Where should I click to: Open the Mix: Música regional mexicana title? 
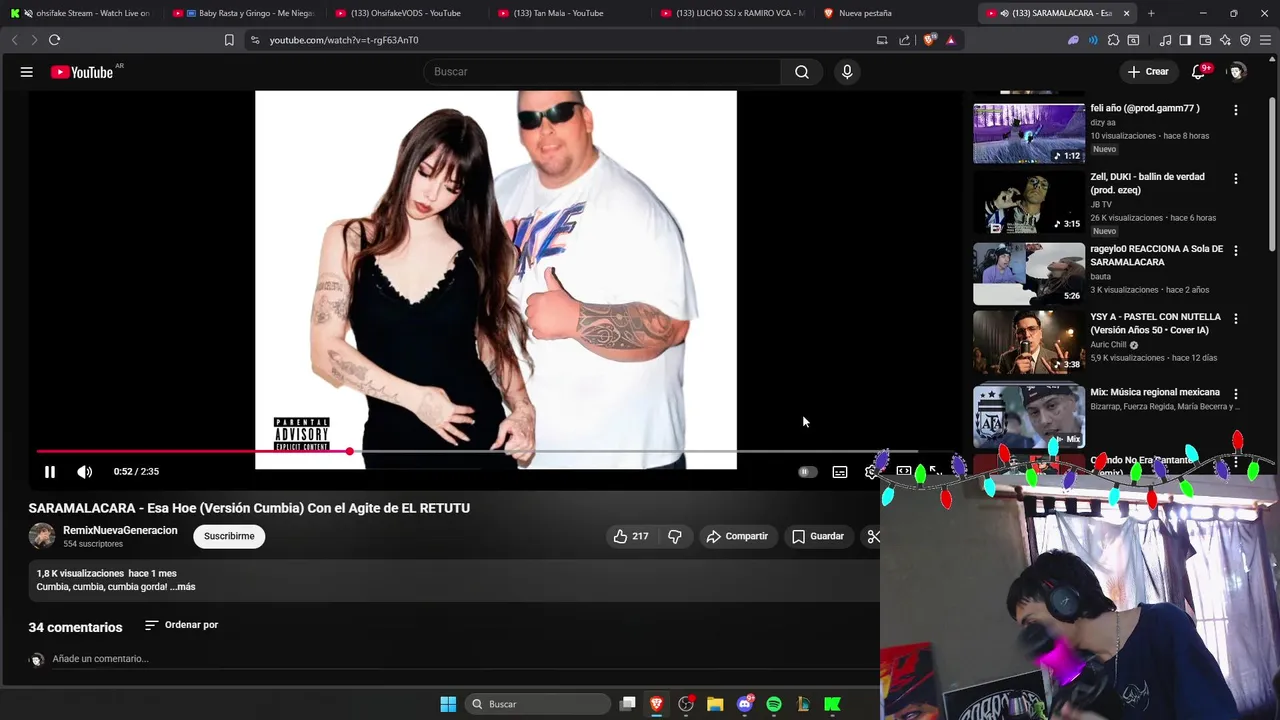coord(1155,392)
